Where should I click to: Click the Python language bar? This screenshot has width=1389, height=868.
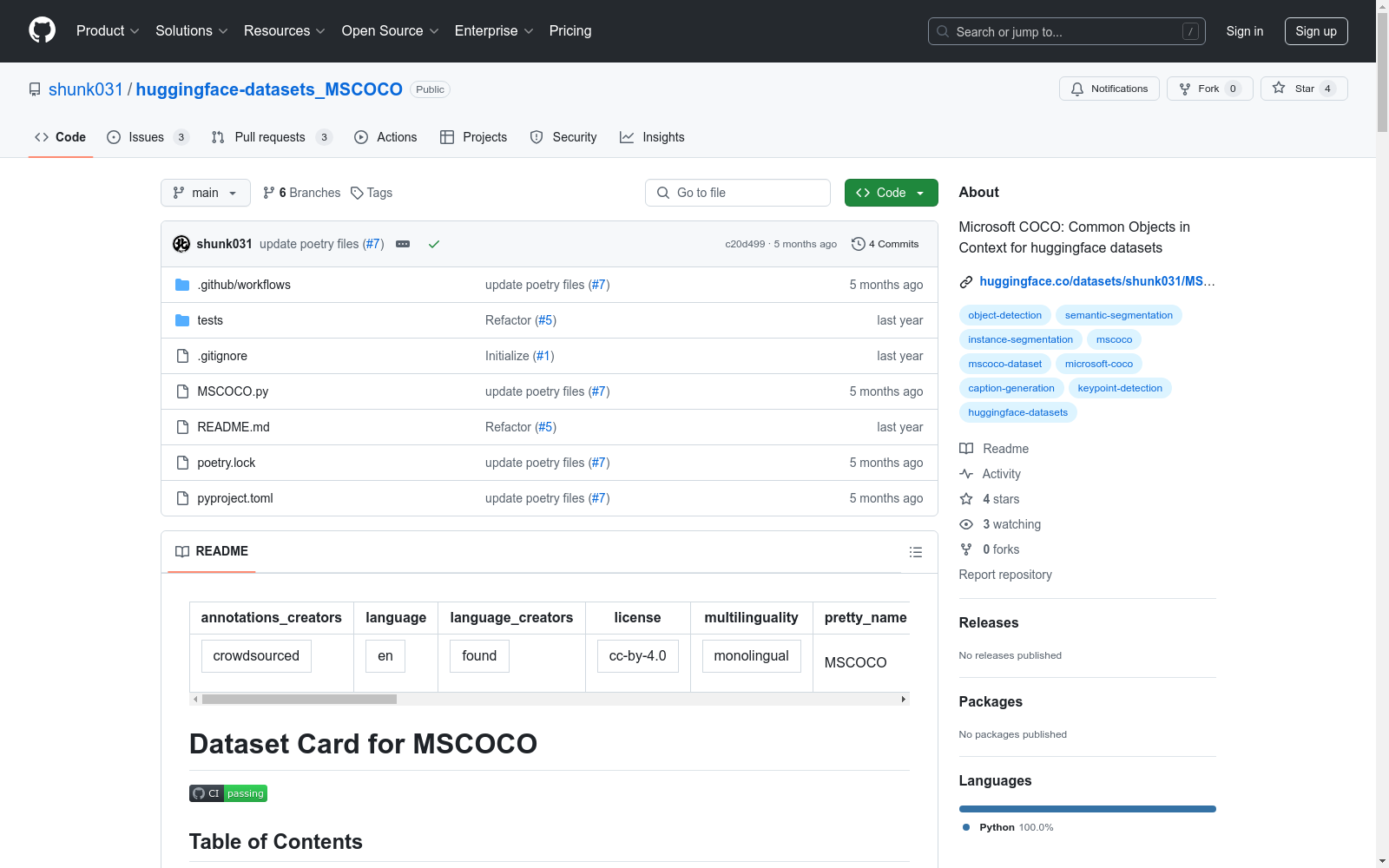pos(1088,809)
